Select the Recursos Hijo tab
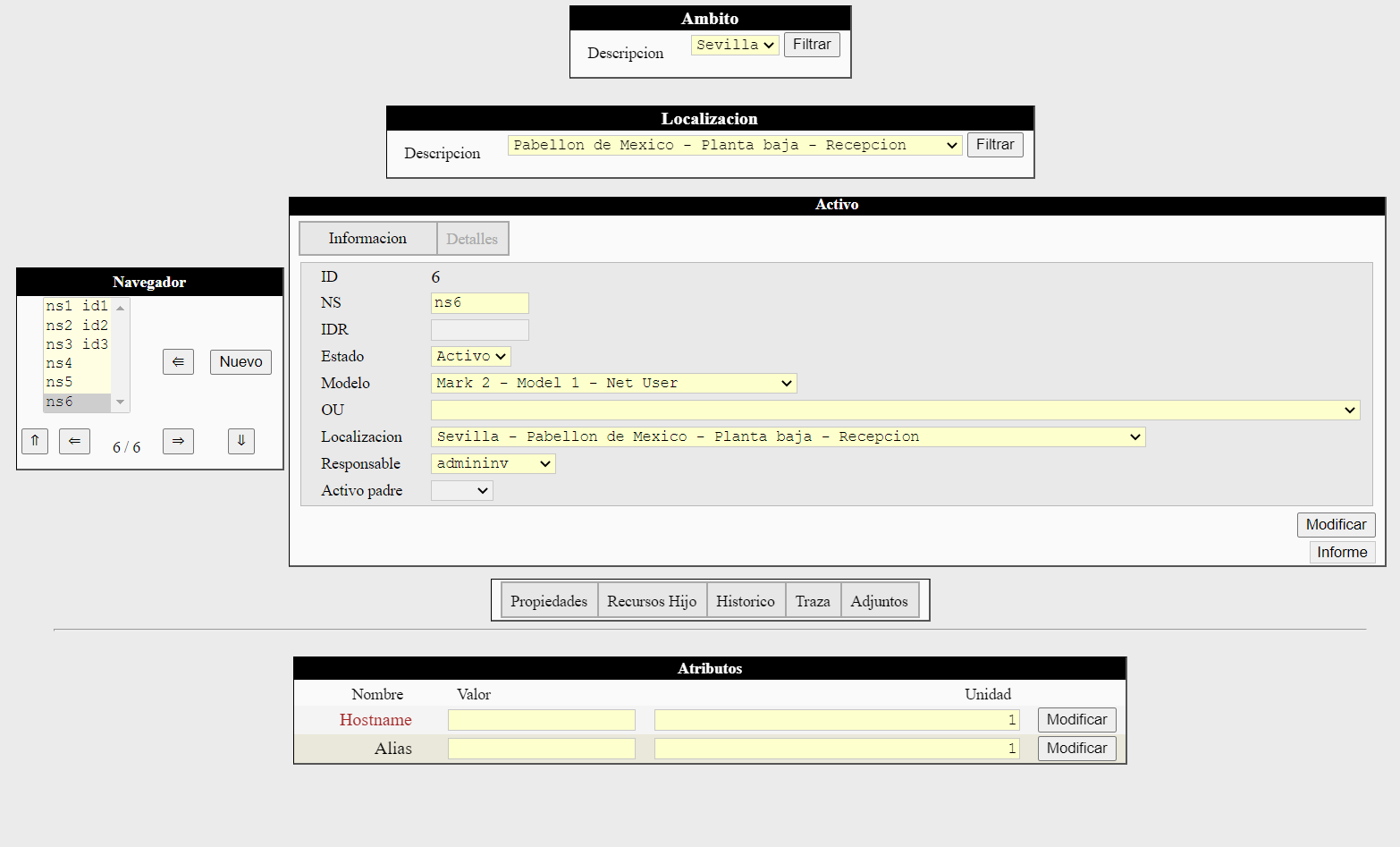 click(x=651, y=601)
